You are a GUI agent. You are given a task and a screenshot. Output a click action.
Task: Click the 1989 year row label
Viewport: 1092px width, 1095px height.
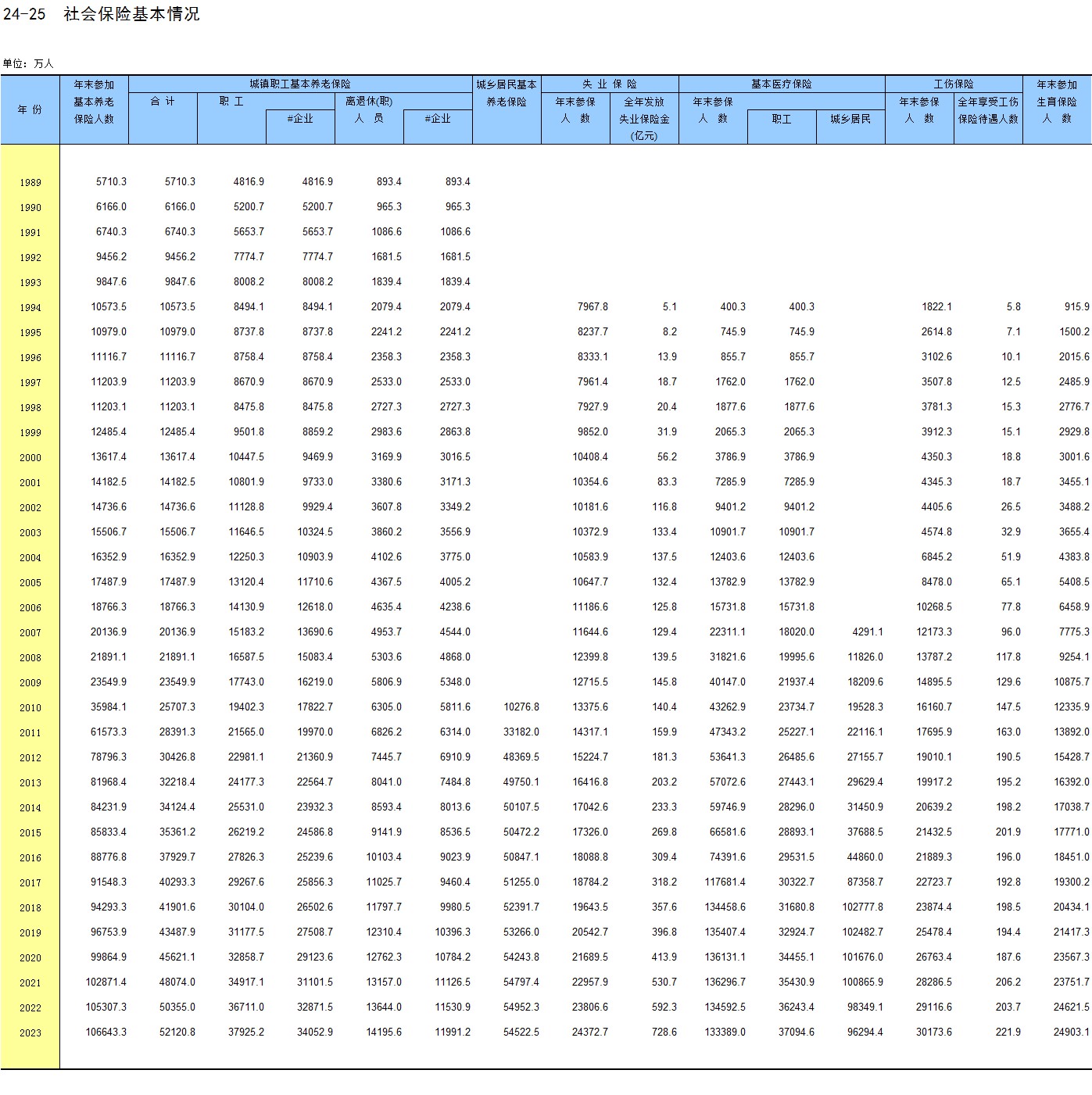(x=30, y=183)
